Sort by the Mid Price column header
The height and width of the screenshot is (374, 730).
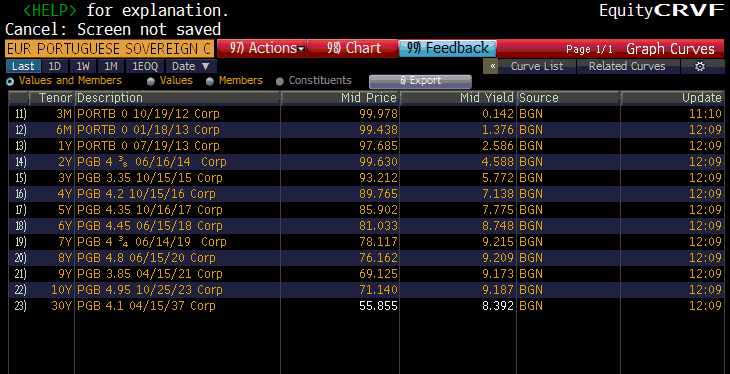[340, 98]
